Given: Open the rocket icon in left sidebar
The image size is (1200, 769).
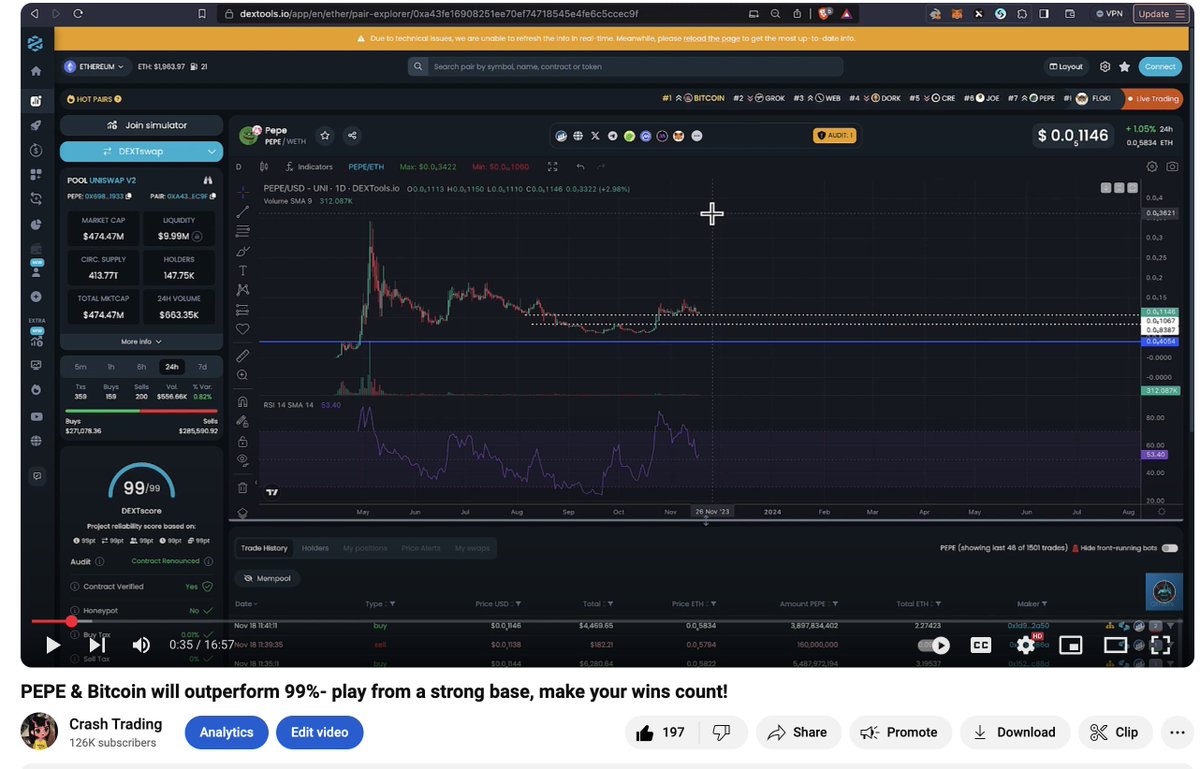Looking at the screenshot, I should (36, 125).
